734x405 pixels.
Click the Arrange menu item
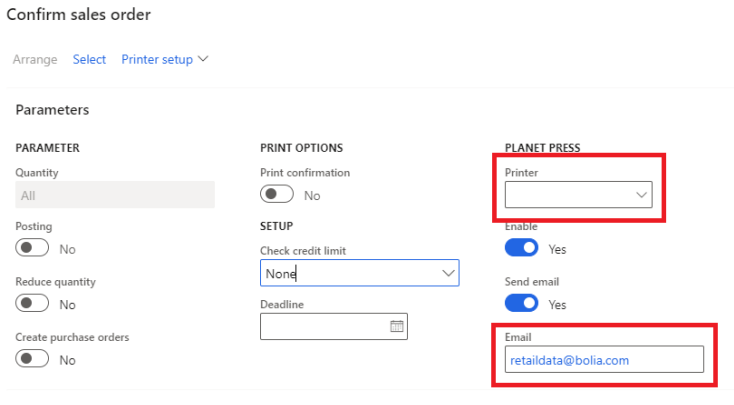35,59
